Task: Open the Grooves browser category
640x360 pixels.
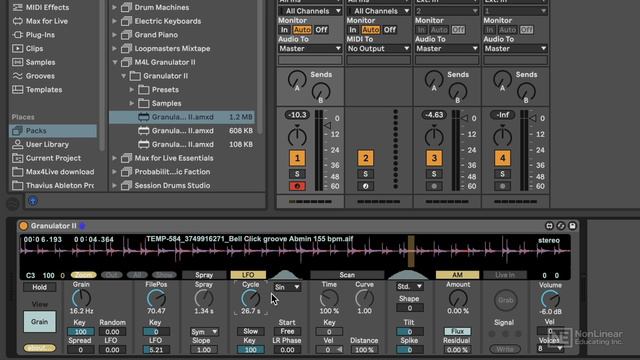Action: 33,76
